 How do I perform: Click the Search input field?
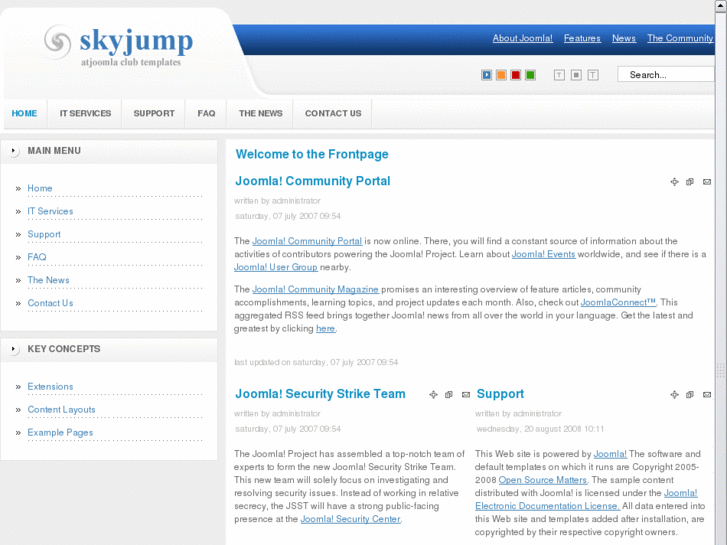(666, 75)
